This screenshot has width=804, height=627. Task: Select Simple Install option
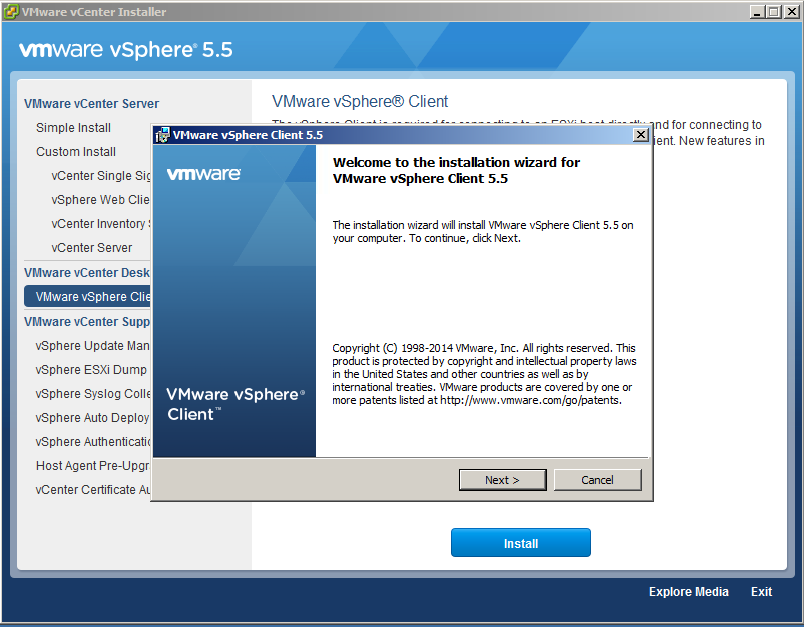click(74, 128)
